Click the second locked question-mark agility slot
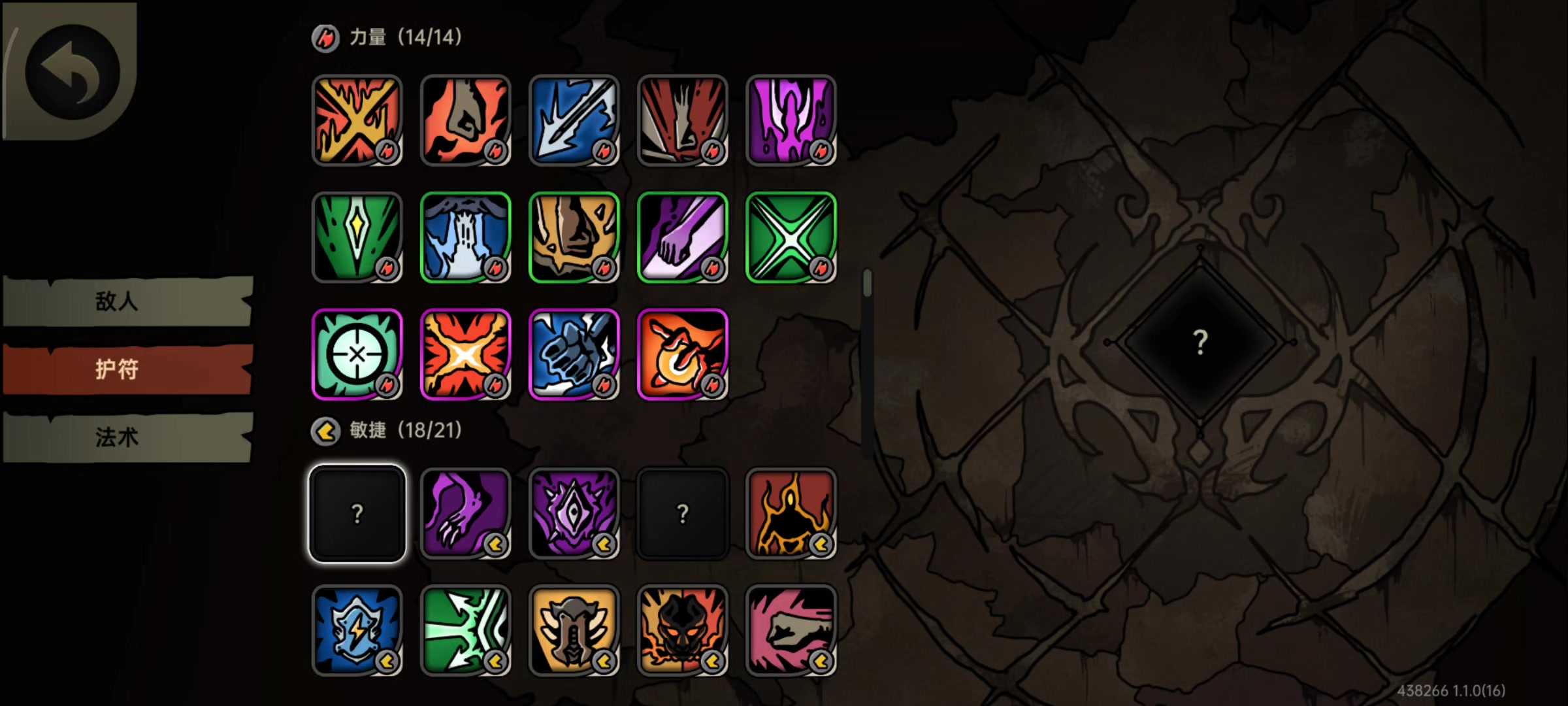The image size is (1568, 706). [x=682, y=514]
